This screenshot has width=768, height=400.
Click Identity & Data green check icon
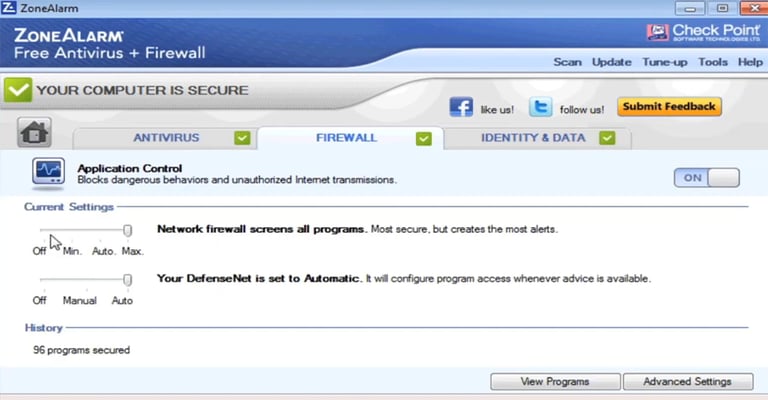[607, 138]
